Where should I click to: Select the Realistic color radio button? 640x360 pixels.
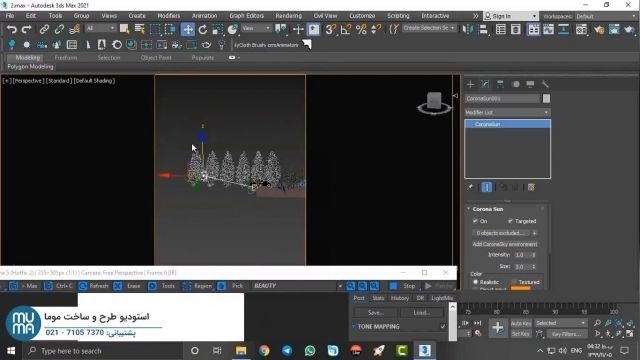pos(476,282)
